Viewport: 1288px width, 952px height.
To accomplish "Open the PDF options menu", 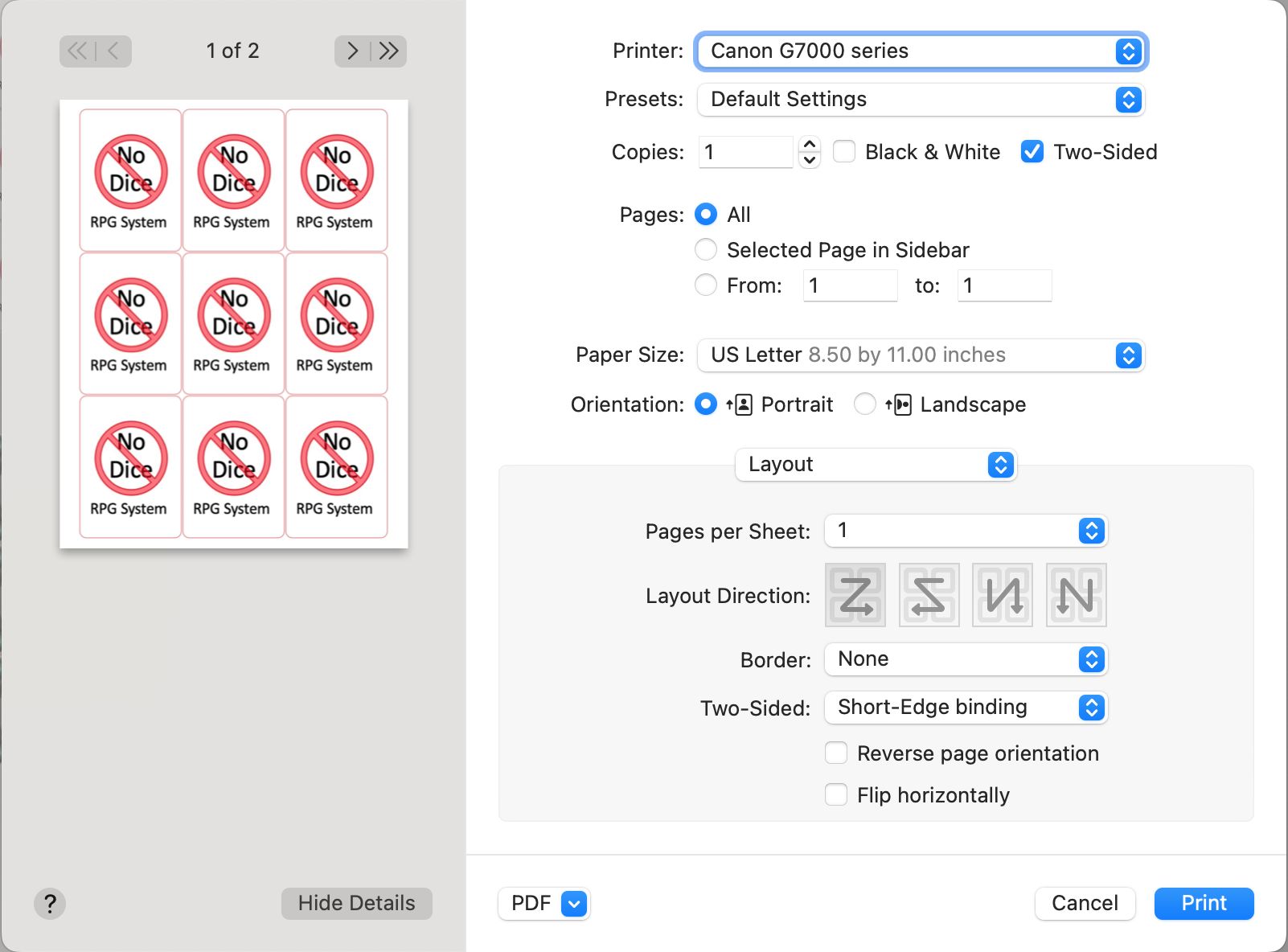I will point(574,904).
